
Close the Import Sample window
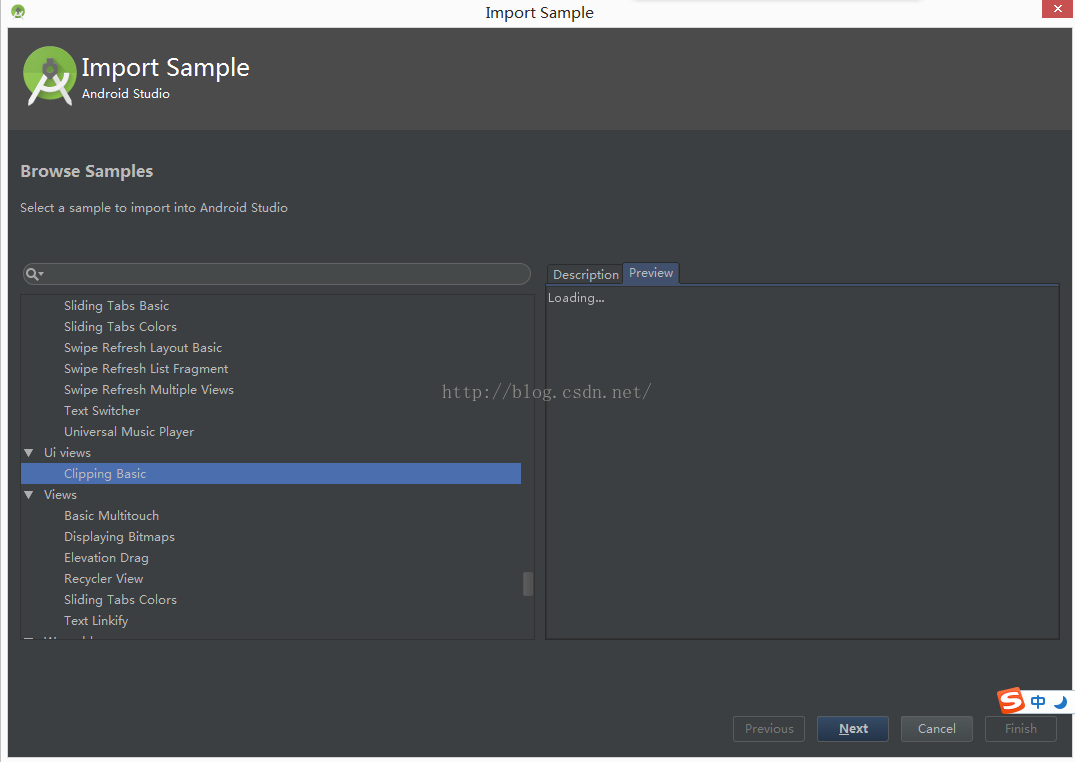click(1058, 8)
